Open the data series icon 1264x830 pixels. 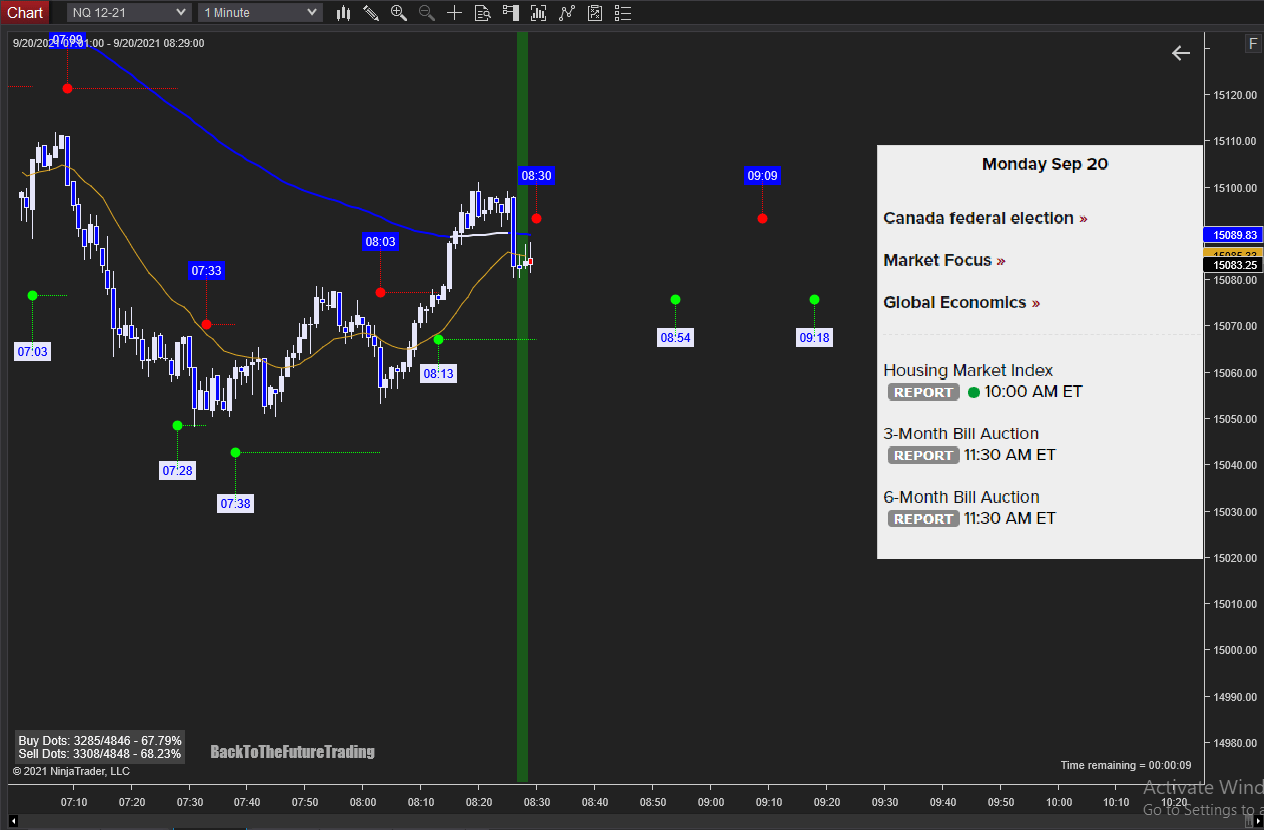(x=539, y=13)
